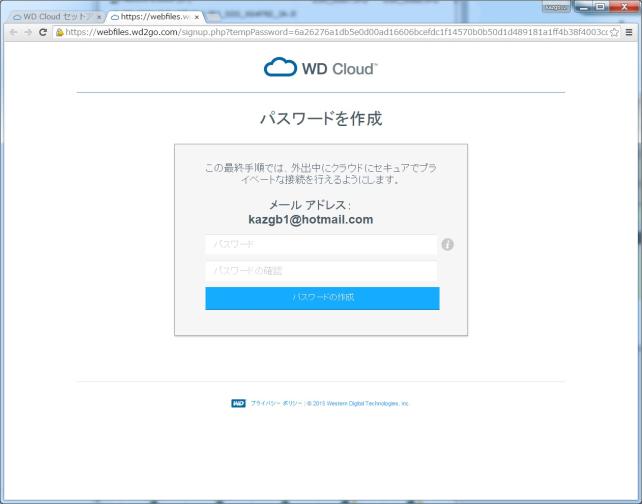Minimize the browser window
Image resolution: width=642 pixels, height=504 pixels.
(x=585, y=7)
